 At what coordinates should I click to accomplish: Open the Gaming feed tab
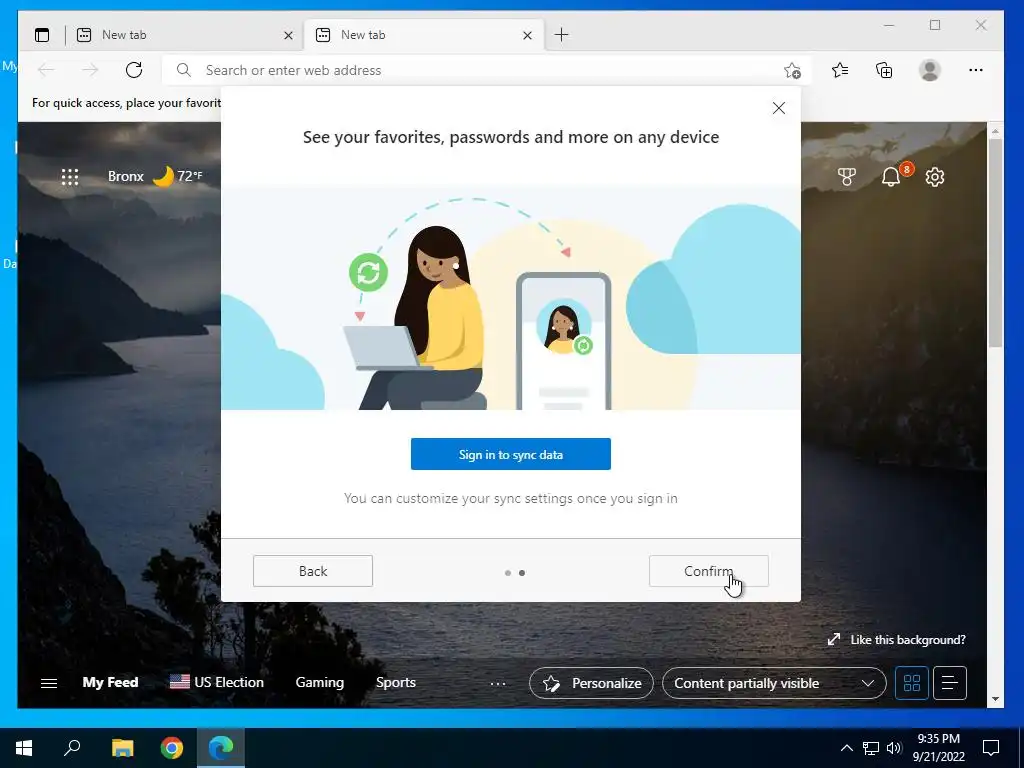[x=319, y=682]
